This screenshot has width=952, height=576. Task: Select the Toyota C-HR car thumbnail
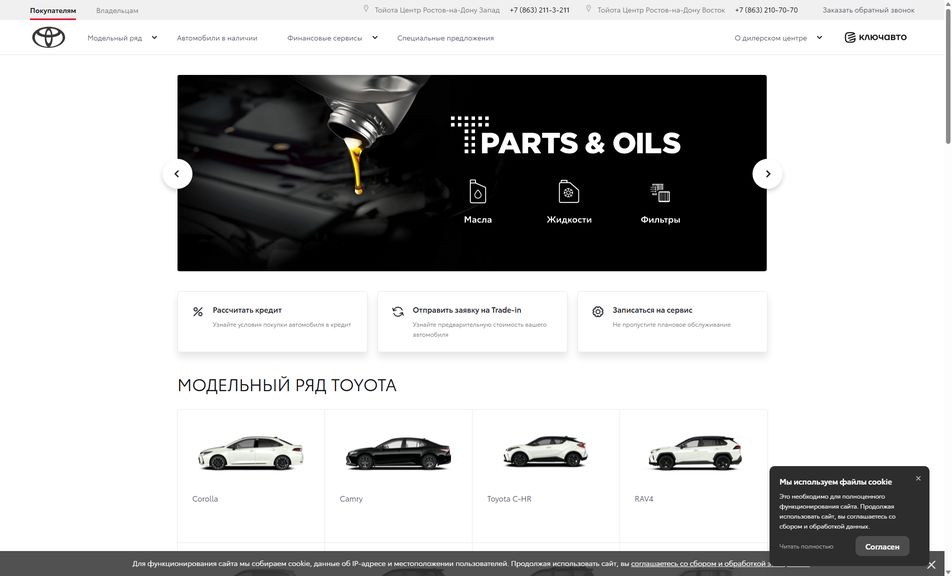[x=546, y=451]
